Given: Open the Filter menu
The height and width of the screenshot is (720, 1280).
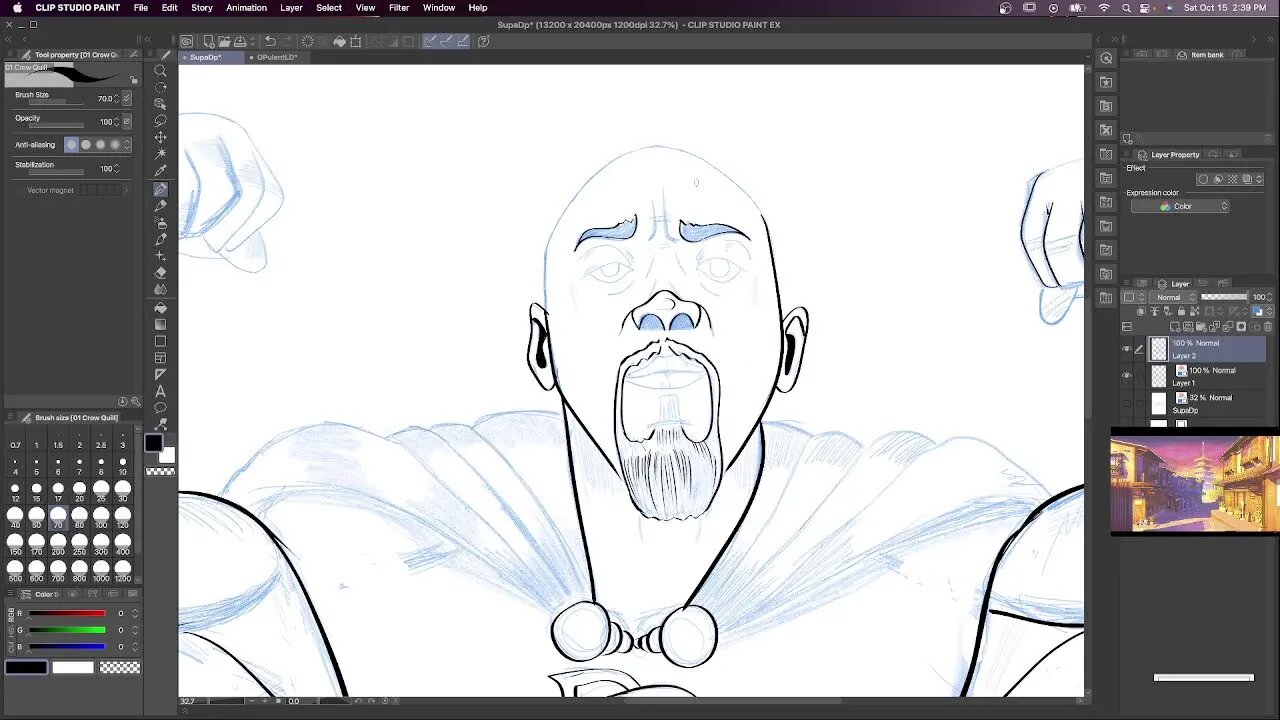Looking at the screenshot, I should (x=399, y=7).
